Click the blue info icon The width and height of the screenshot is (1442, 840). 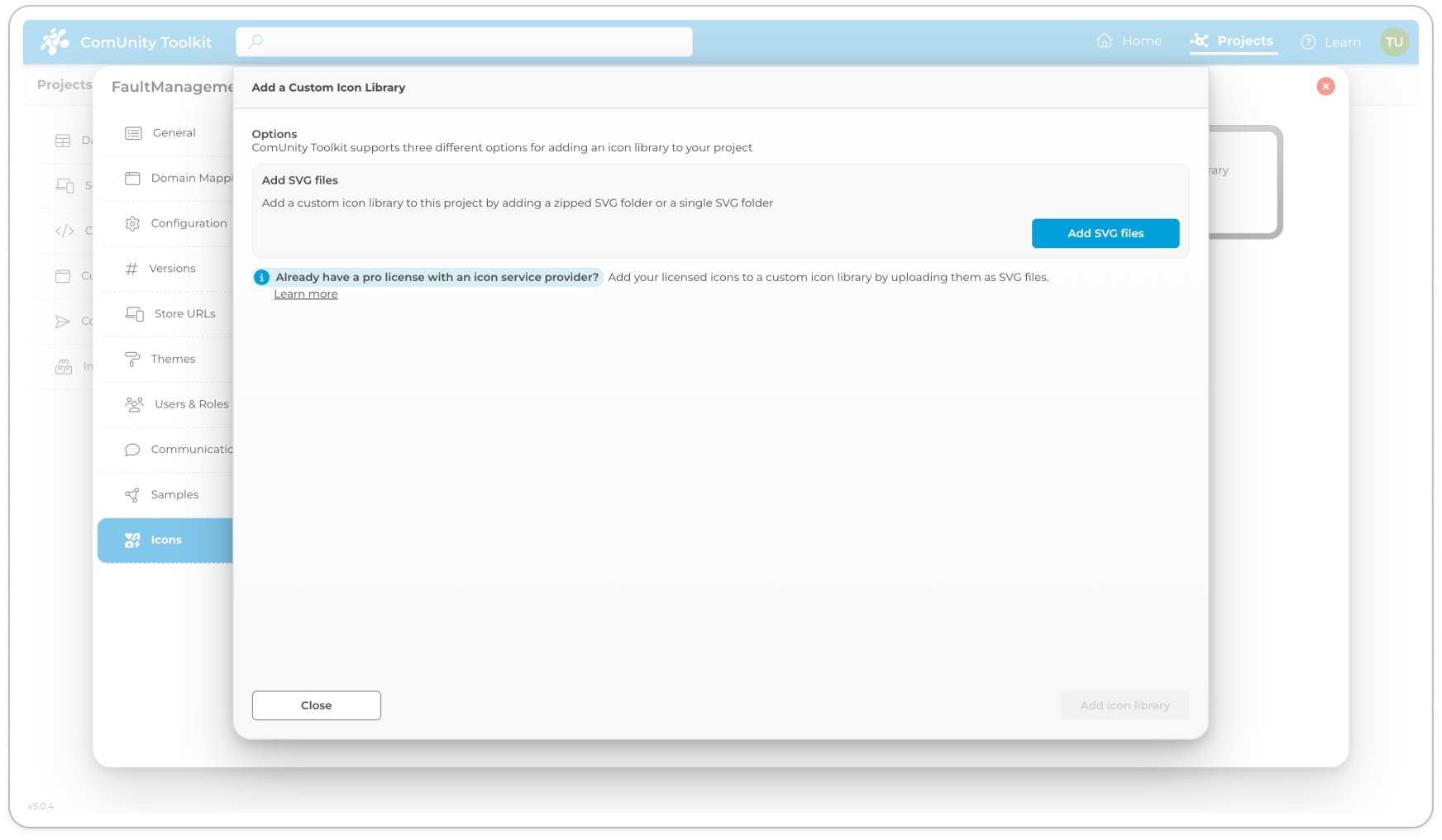tap(262, 278)
